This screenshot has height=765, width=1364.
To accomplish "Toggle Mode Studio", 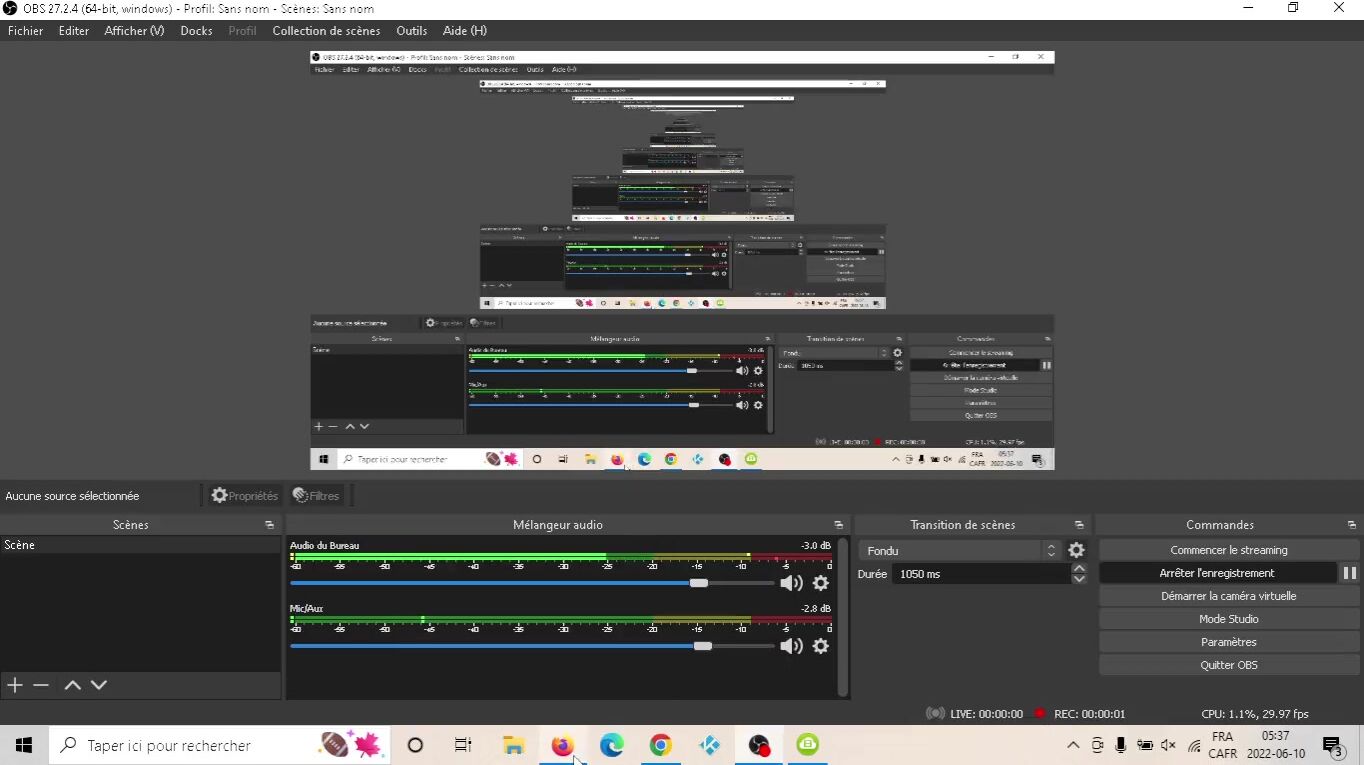I will pyautogui.click(x=1228, y=619).
